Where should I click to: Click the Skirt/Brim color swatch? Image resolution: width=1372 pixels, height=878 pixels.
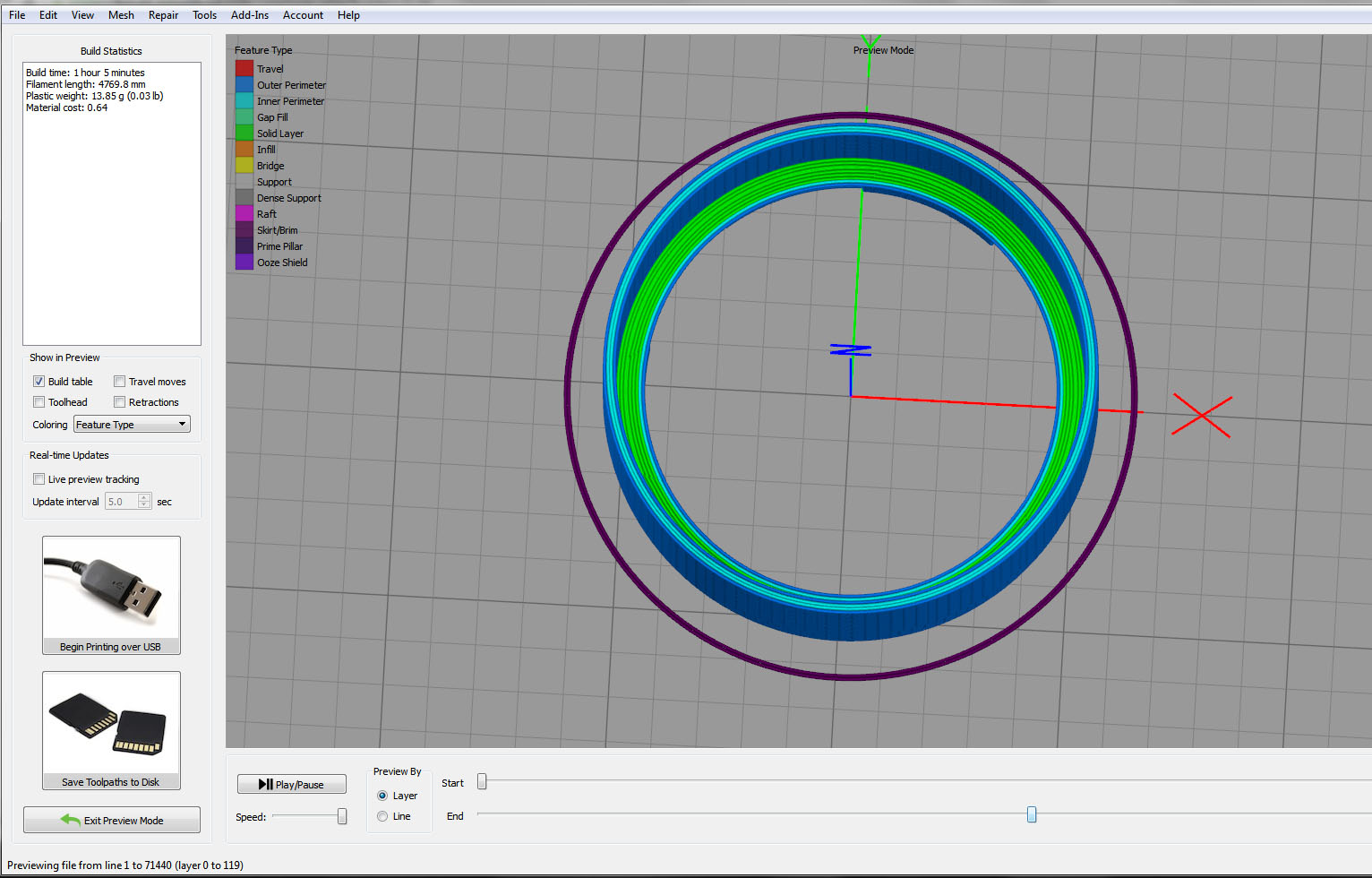pos(244,230)
